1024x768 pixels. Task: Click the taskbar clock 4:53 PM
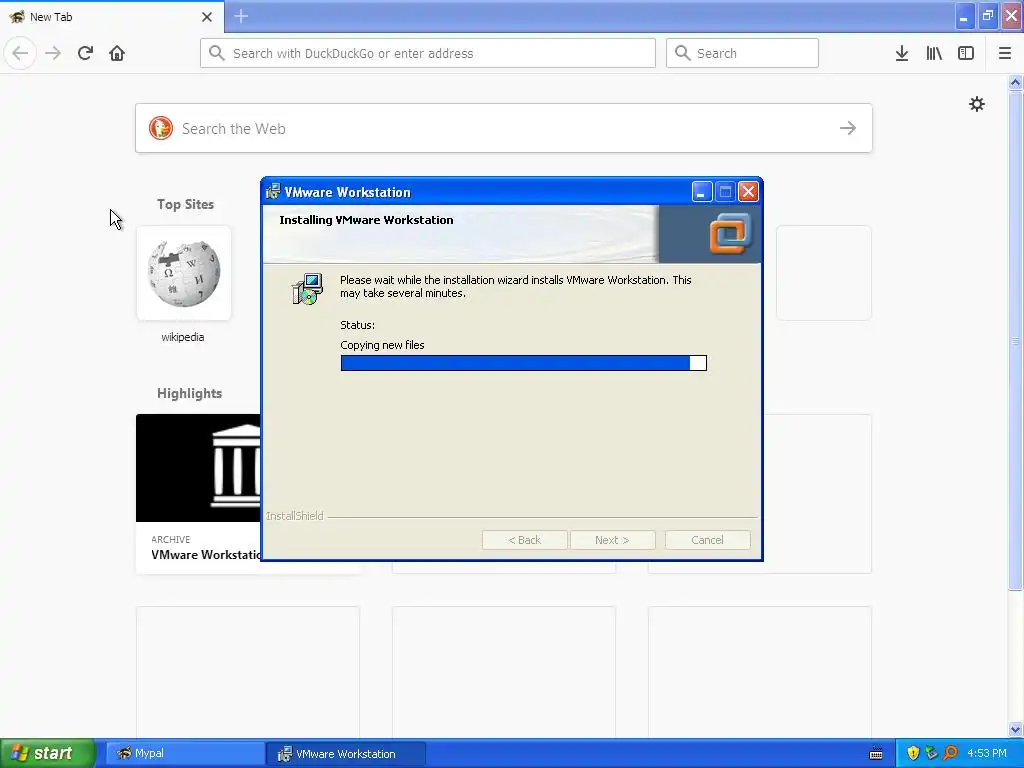pos(987,753)
